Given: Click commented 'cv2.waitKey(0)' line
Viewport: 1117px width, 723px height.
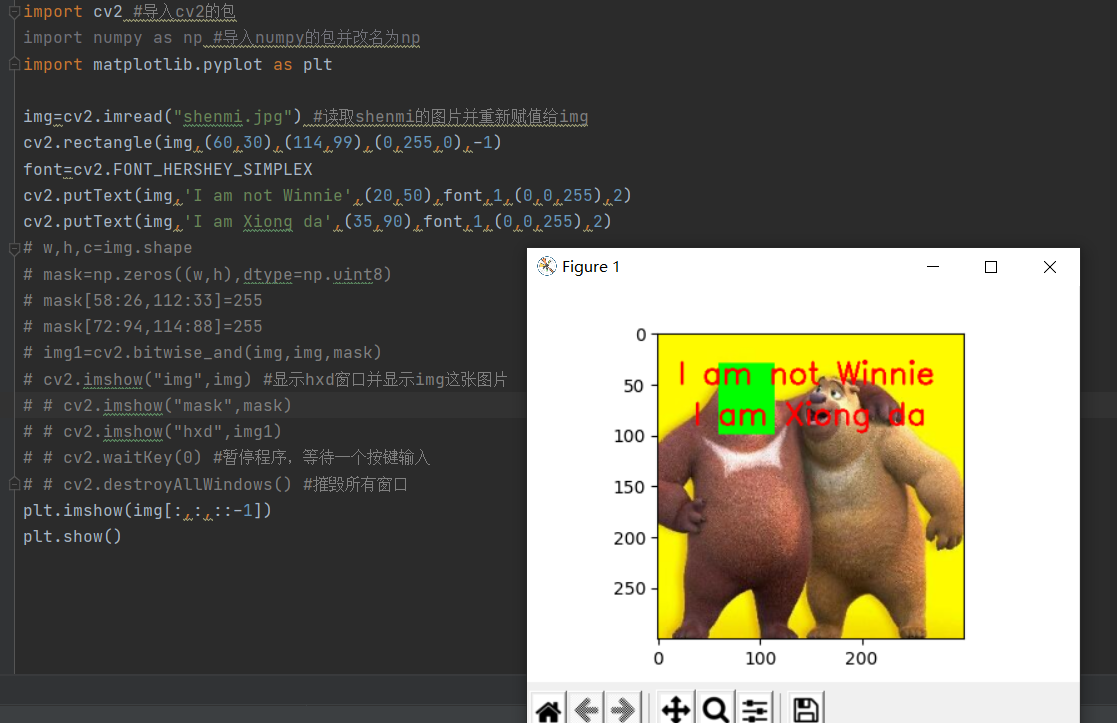Looking at the screenshot, I should (x=227, y=457).
